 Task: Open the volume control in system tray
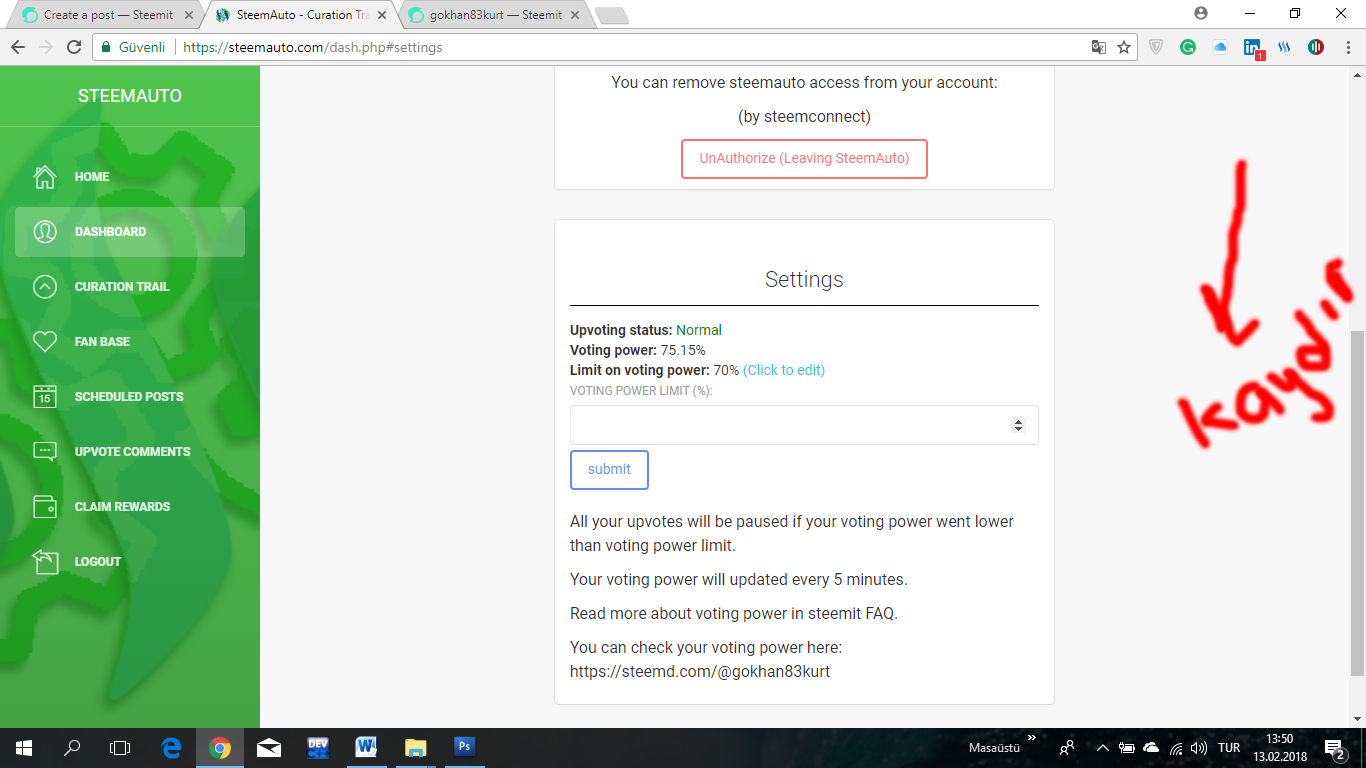[x=1199, y=748]
